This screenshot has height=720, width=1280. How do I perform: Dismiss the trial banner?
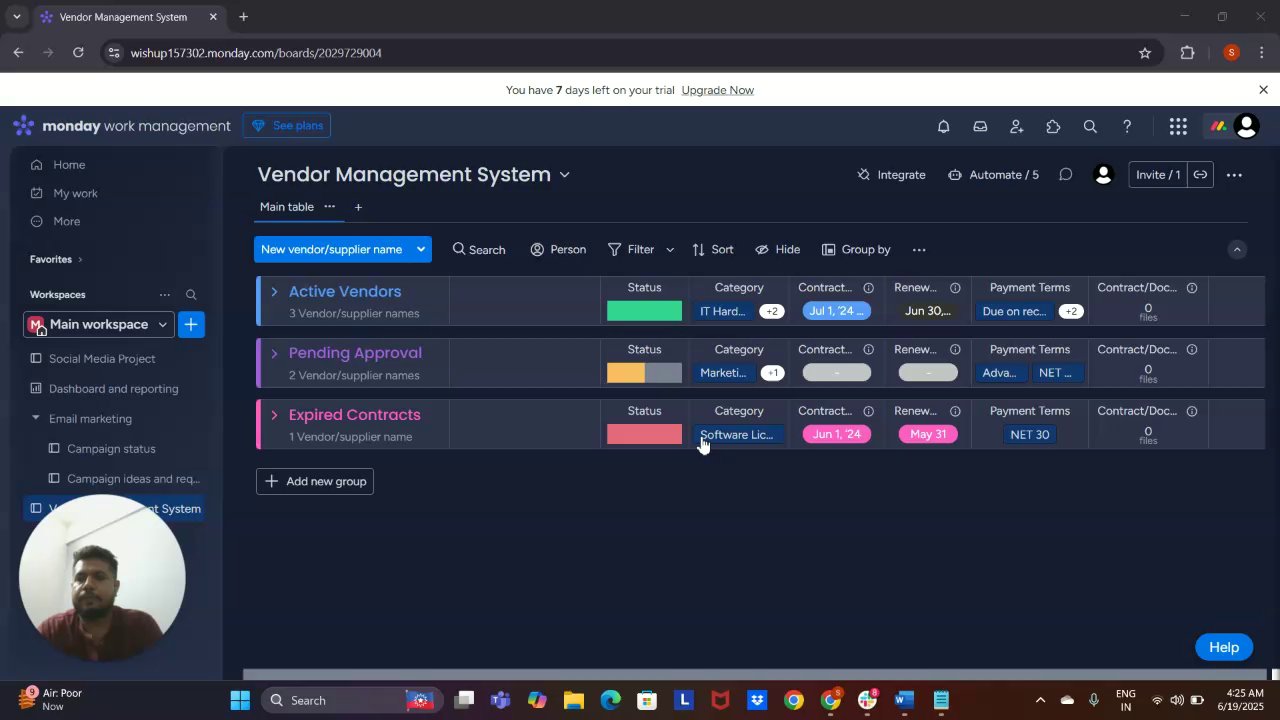coord(1263,90)
